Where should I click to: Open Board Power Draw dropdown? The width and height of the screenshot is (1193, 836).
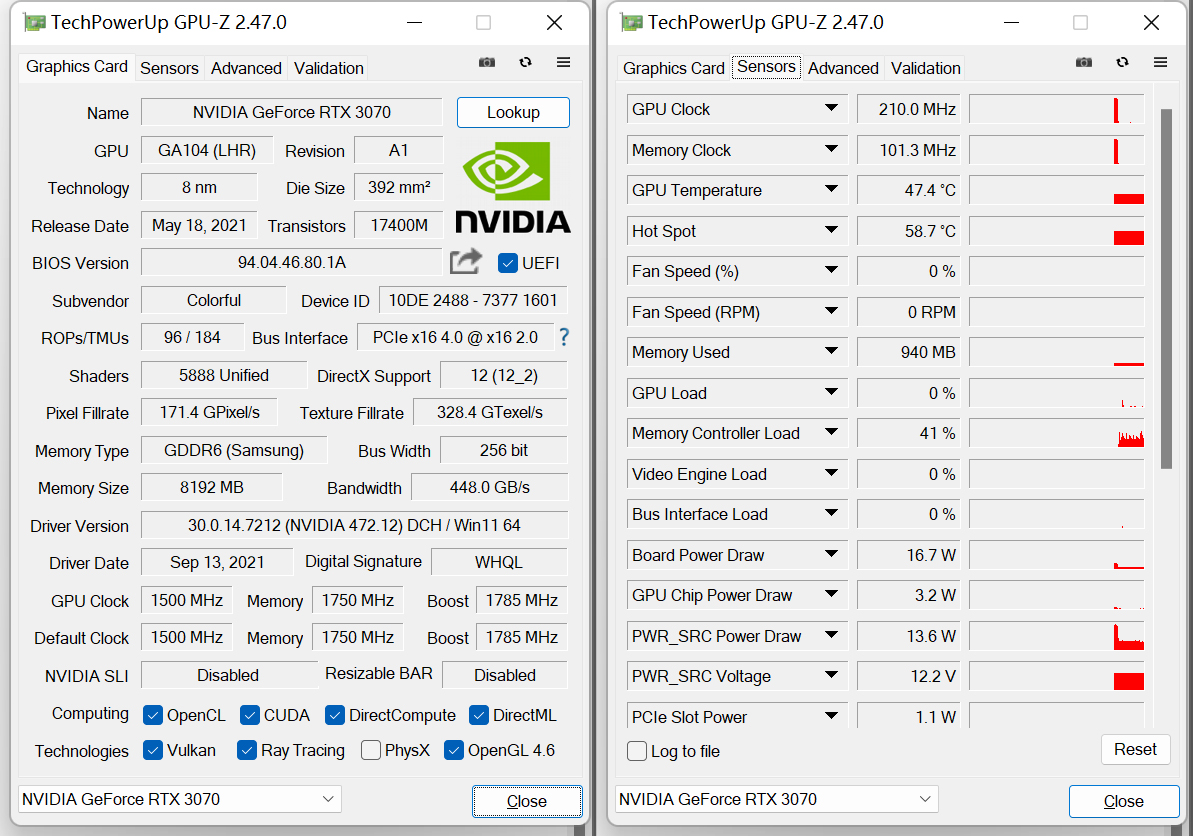pos(831,554)
